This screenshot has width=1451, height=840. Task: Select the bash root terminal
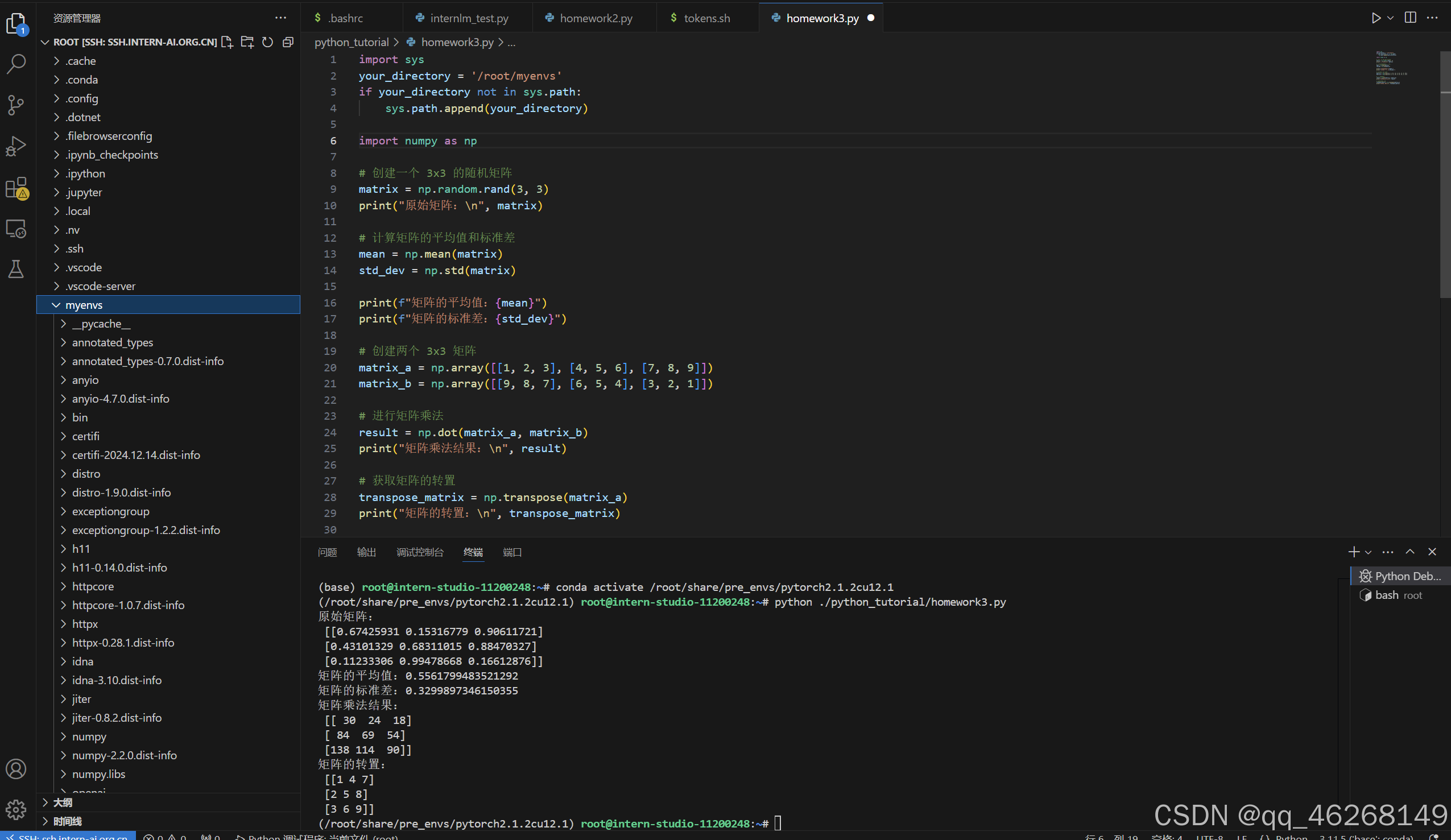coord(1397,595)
